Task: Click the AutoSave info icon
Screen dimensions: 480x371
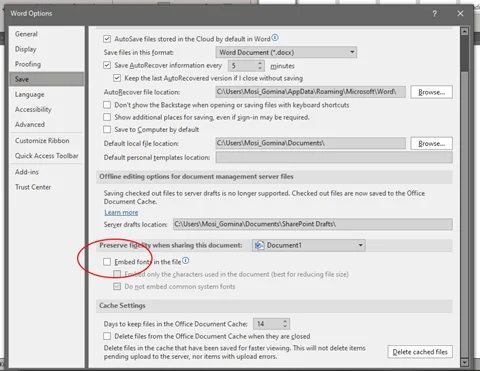Action: pyautogui.click(x=275, y=38)
